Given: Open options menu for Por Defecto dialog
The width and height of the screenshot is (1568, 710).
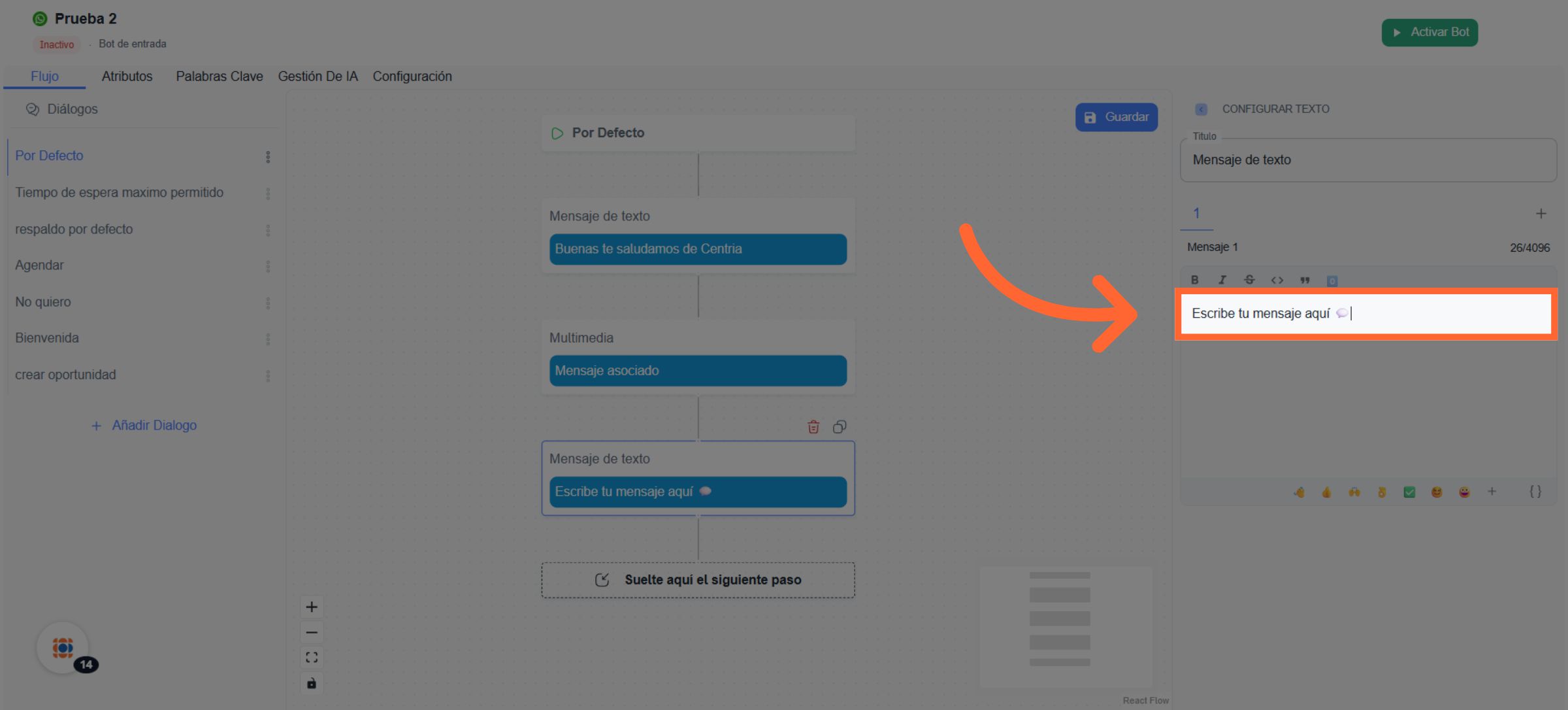Looking at the screenshot, I should pyautogui.click(x=268, y=157).
